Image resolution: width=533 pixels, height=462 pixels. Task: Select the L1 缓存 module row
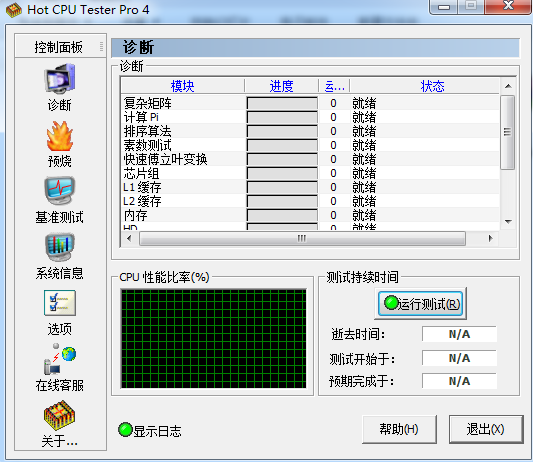[x=310, y=187]
